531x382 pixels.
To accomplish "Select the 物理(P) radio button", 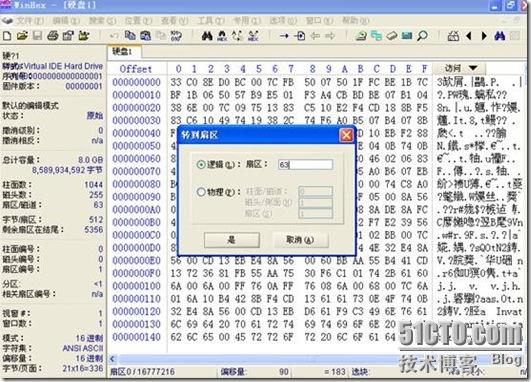I will pyautogui.click(x=201, y=192).
